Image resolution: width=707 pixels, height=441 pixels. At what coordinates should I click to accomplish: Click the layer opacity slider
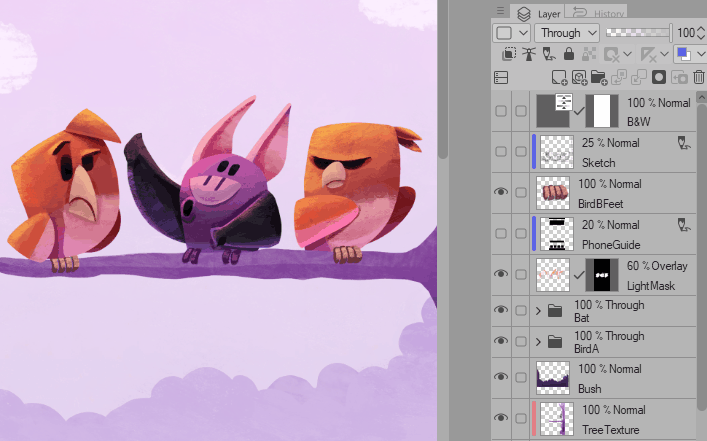pos(641,32)
